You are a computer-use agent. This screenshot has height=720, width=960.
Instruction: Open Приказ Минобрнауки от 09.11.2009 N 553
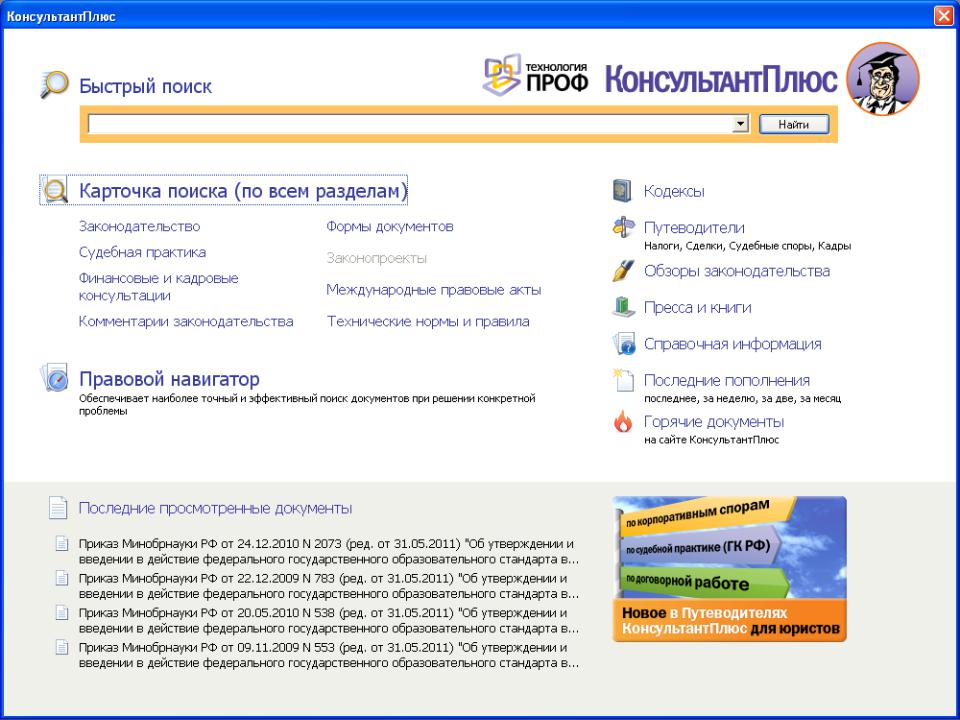coord(329,655)
